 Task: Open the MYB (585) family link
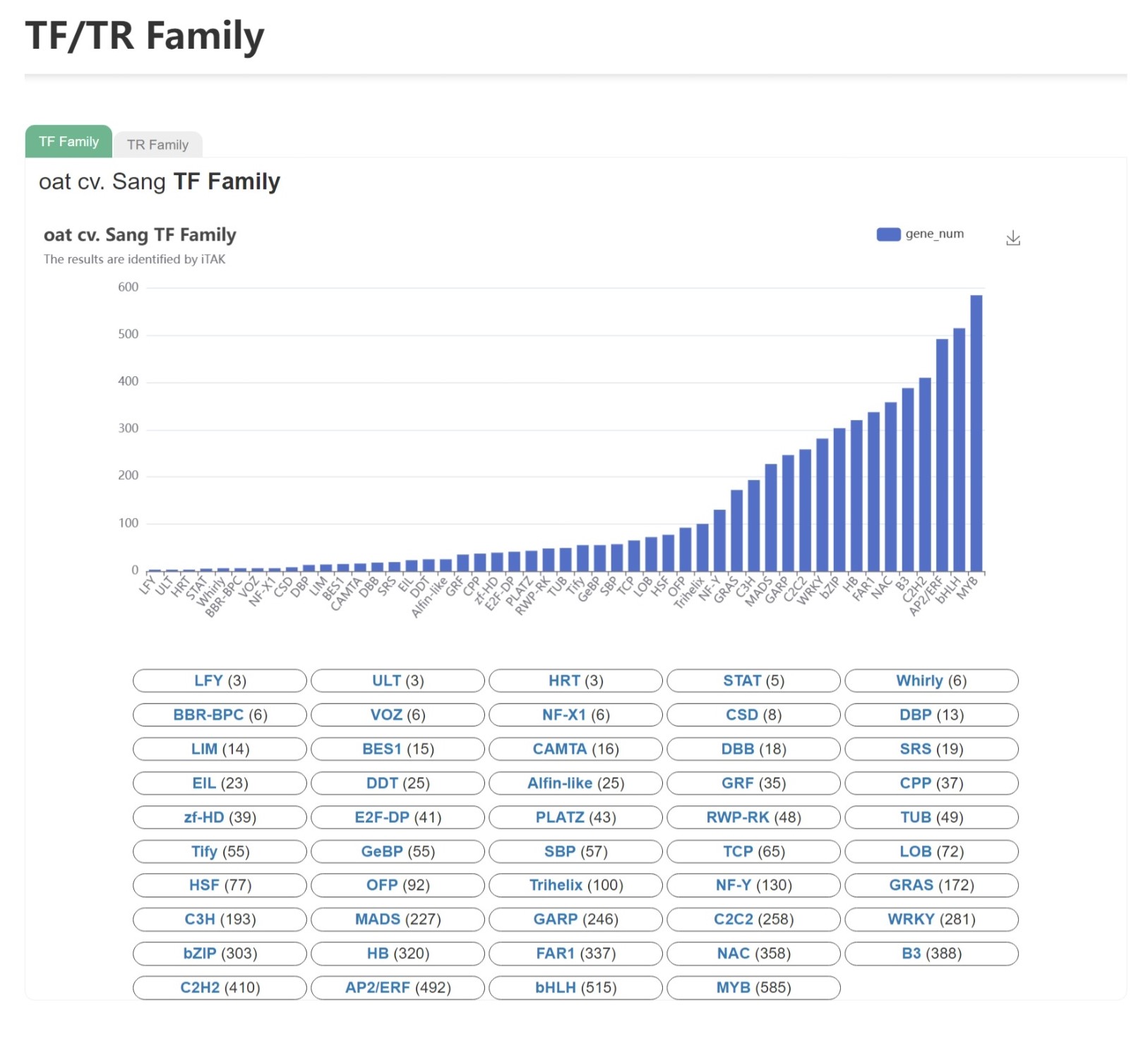point(753,987)
